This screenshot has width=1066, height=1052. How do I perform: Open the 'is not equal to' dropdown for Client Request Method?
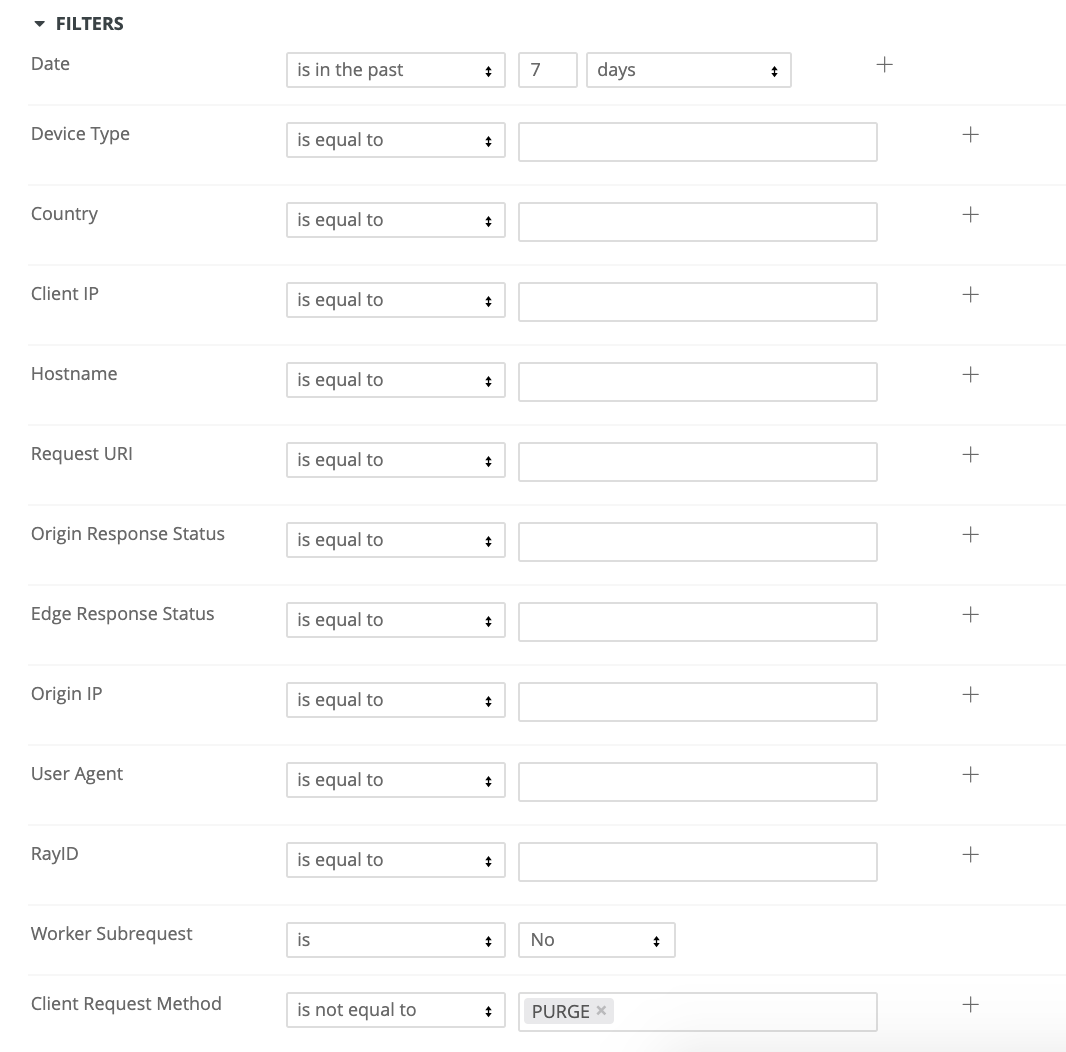tap(395, 1009)
